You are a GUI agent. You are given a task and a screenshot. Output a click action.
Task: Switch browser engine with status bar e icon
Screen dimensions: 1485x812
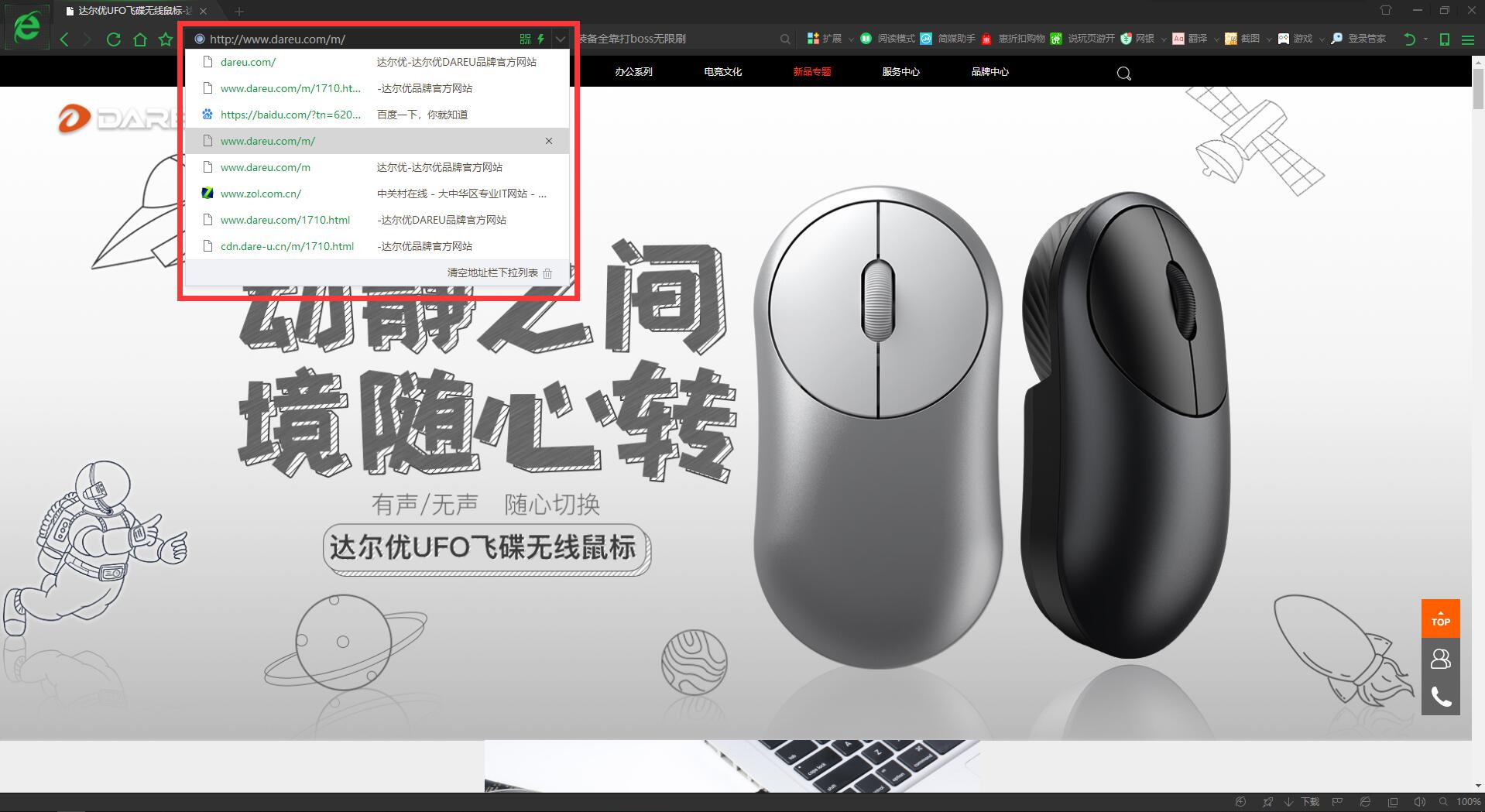click(1365, 802)
